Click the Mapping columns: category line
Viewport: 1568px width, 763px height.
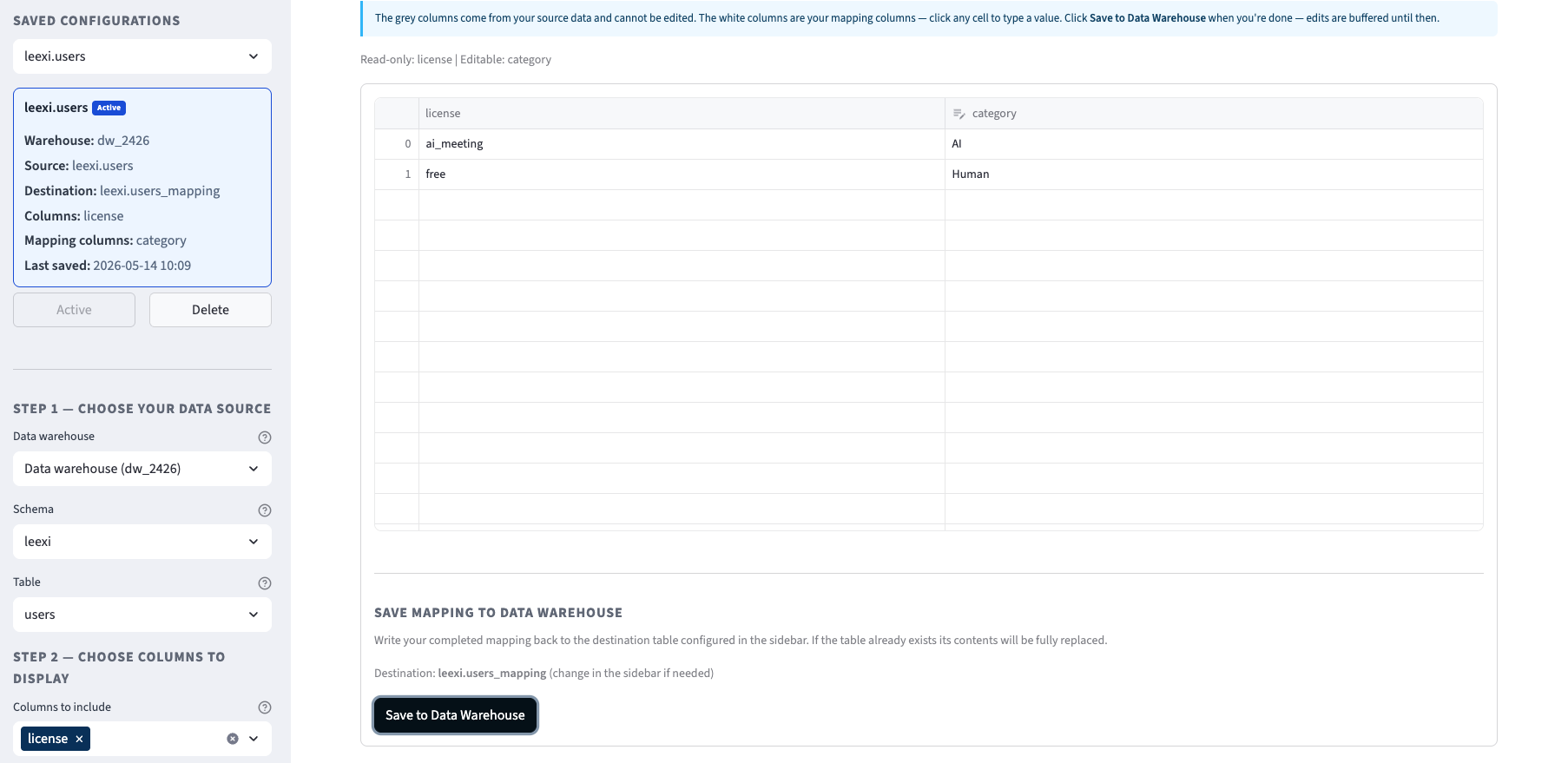click(105, 240)
